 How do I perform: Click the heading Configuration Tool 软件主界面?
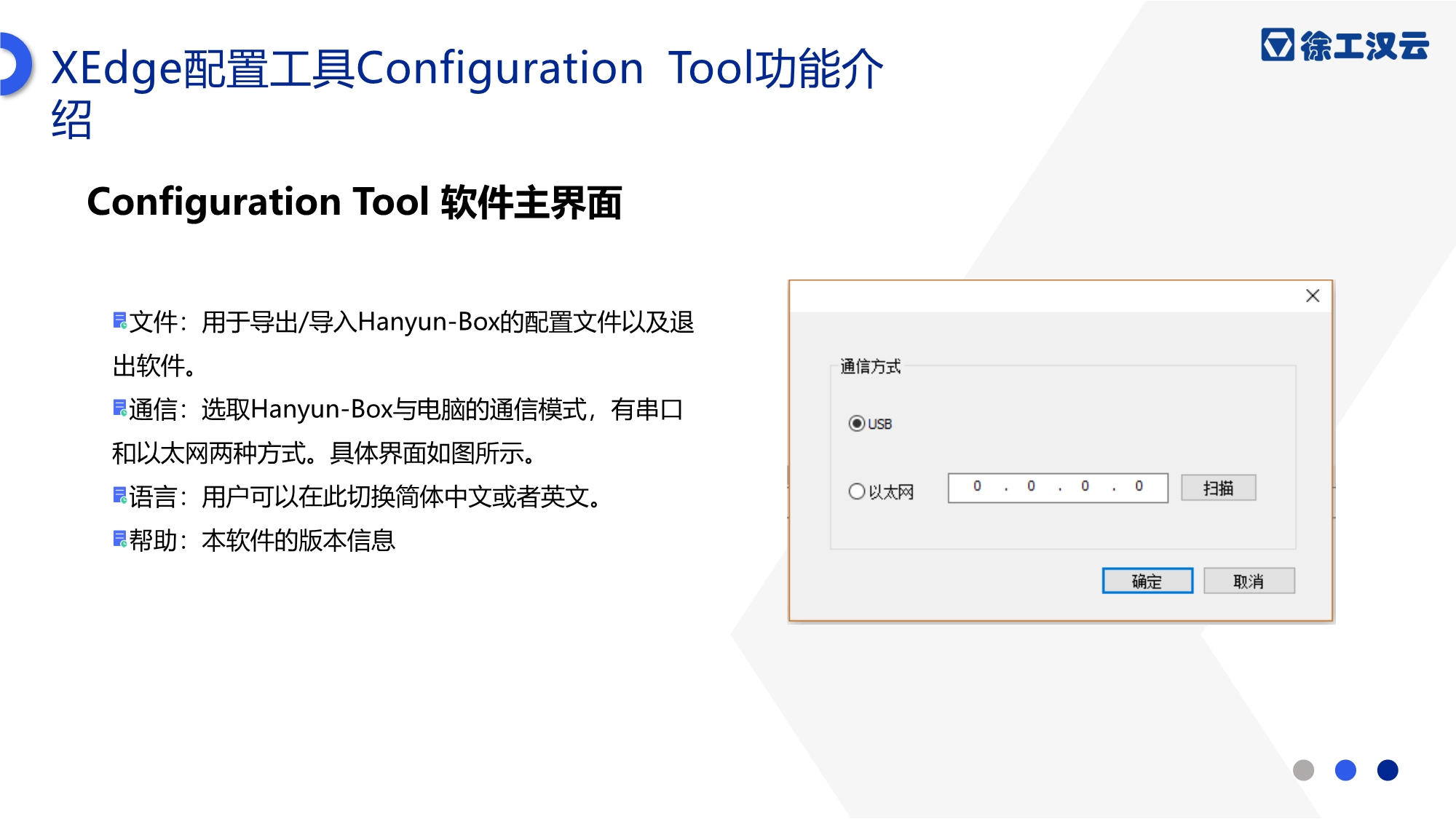coord(355,202)
